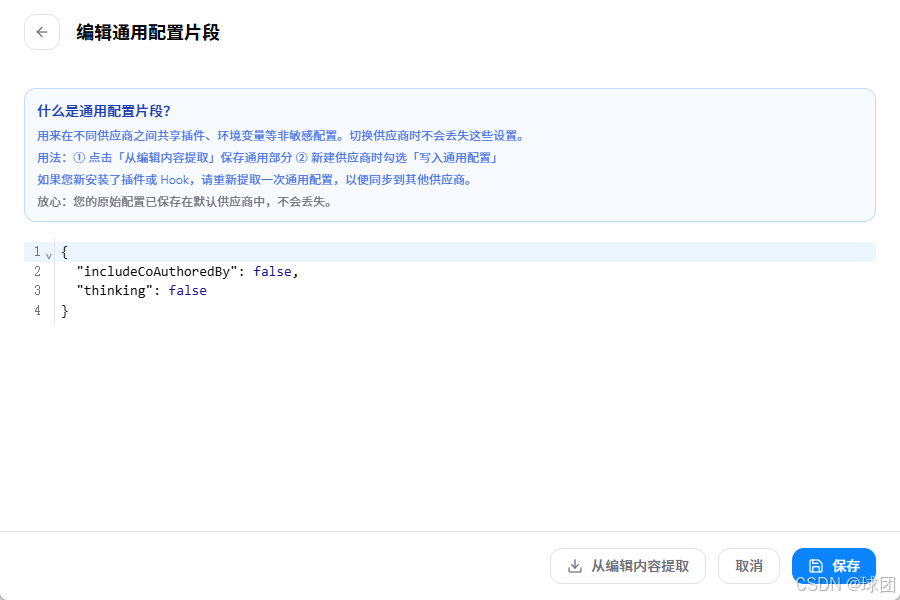Click the line starting with 用法:

point(267,158)
